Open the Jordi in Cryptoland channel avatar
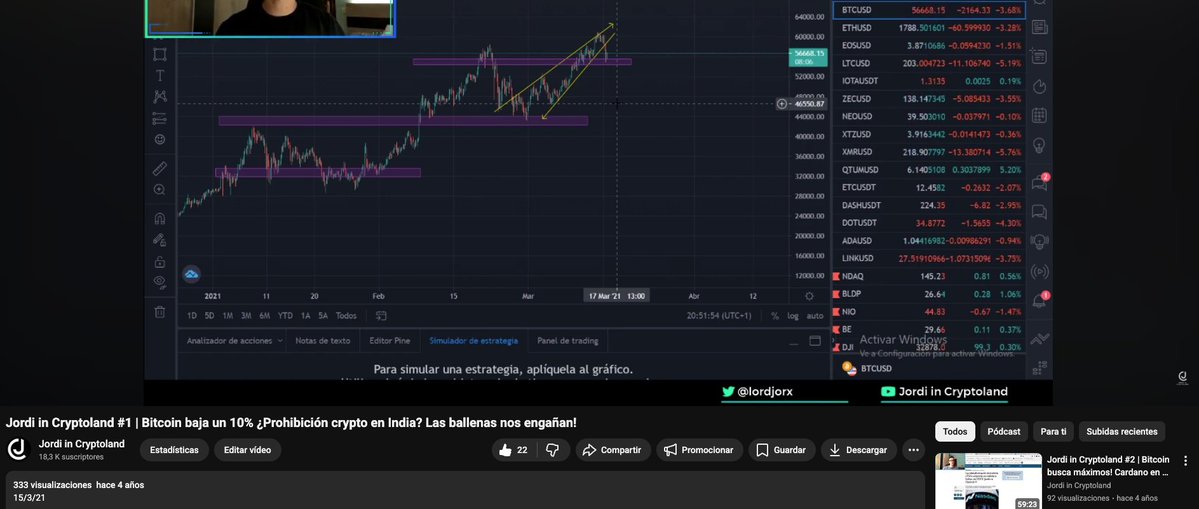Viewport: 1199px width, 509px height. [17, 449]
